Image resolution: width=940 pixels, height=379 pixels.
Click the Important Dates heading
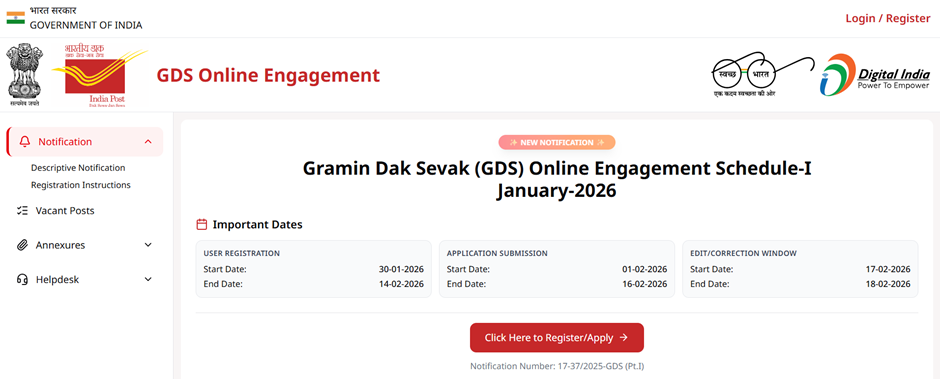click(x=258, y=225)
